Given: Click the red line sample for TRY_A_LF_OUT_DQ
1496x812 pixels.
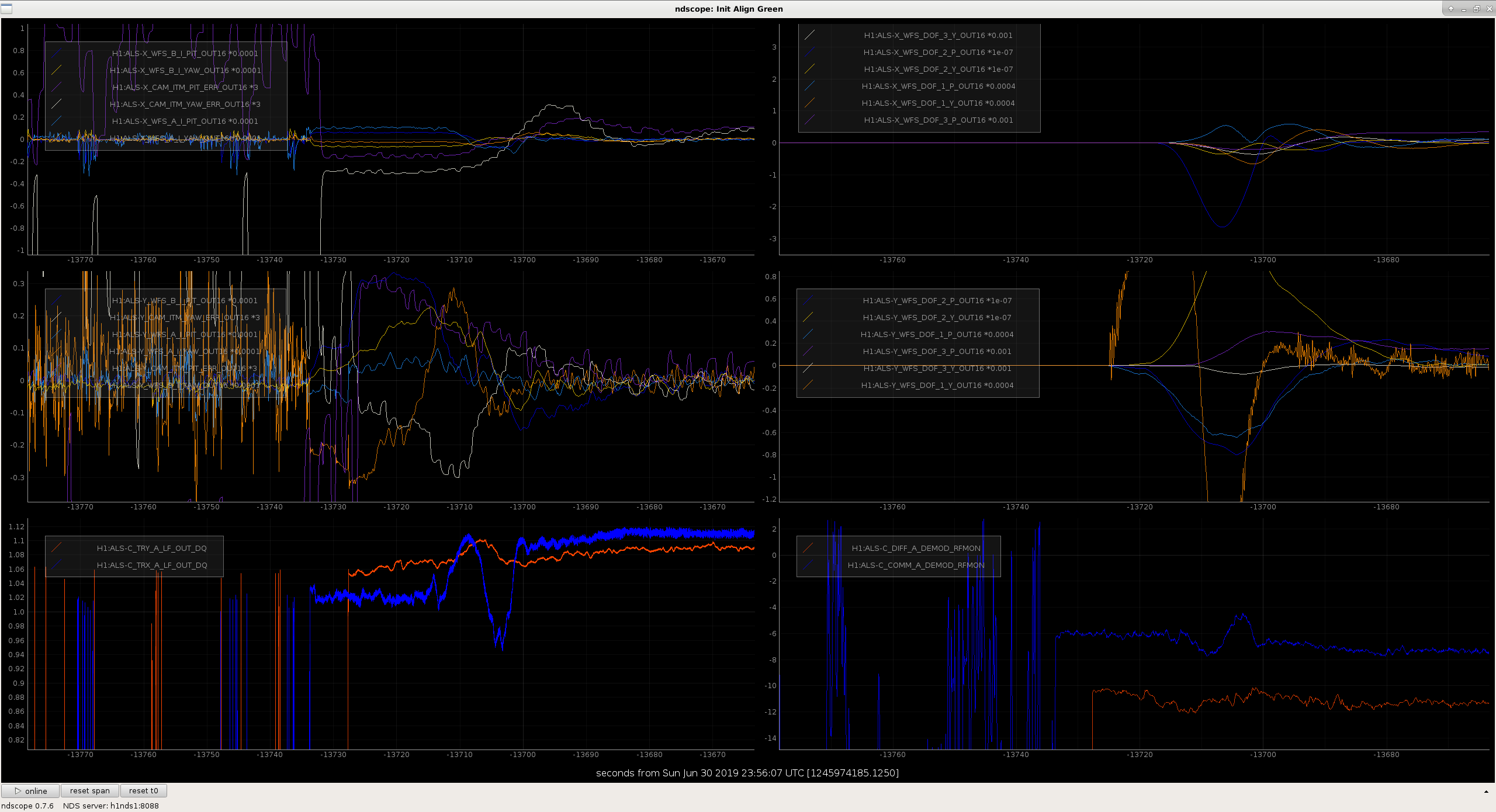Looking at the screenshot, I should [57, 548].
